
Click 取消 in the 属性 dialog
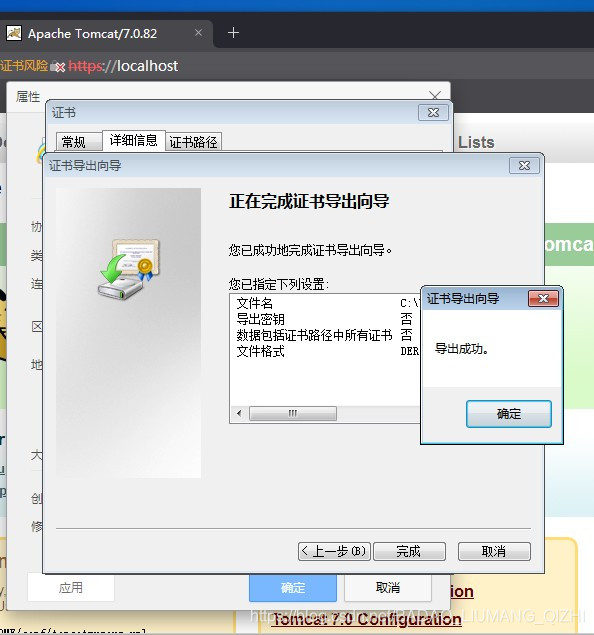(x=387, y=588)
